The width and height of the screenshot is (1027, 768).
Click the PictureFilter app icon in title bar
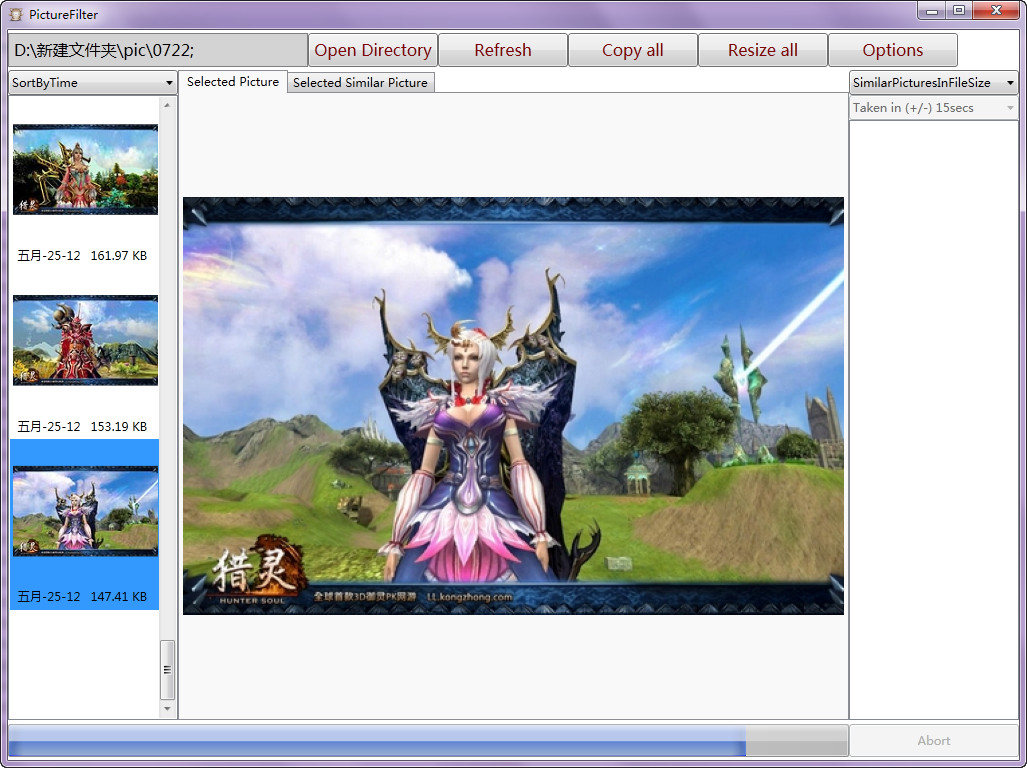pyautogui.click(x=16, y=14)
